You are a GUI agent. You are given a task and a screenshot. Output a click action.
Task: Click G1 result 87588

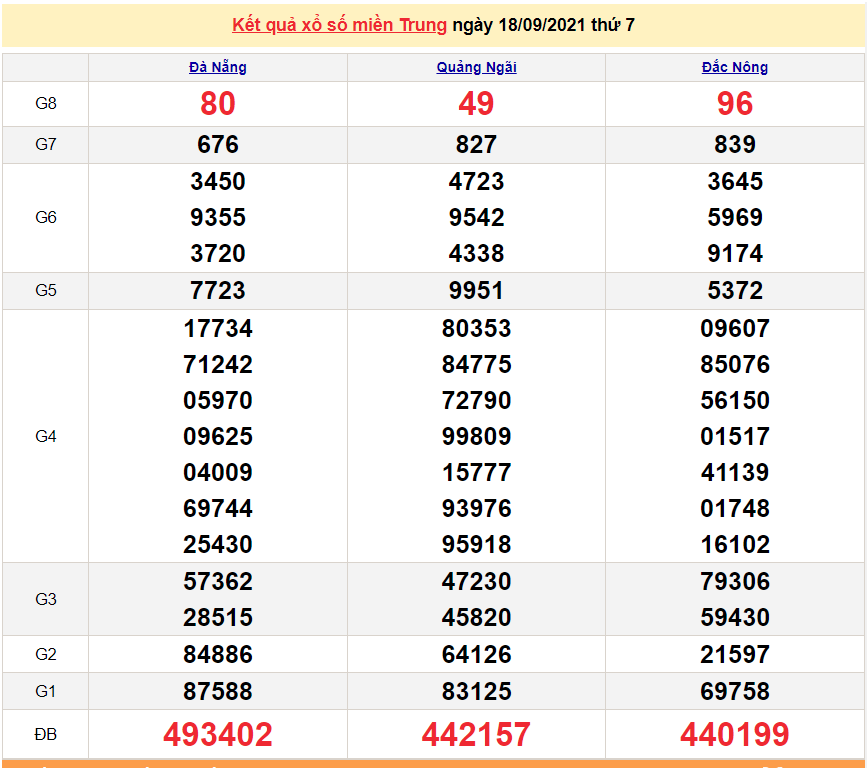tap(218, 691)
